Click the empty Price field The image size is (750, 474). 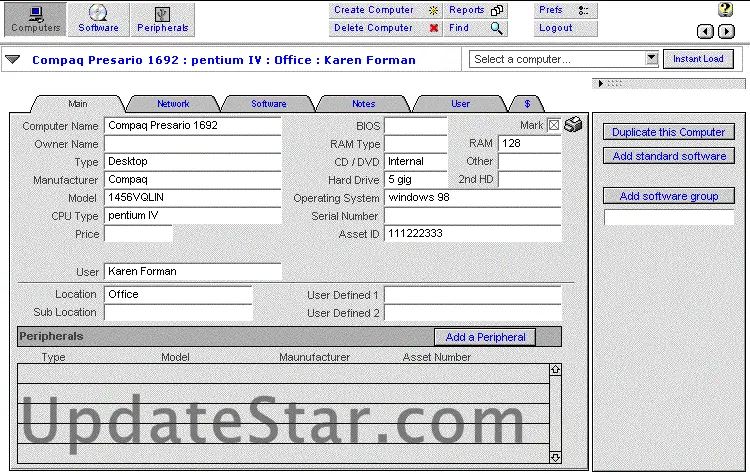(138, 234)
